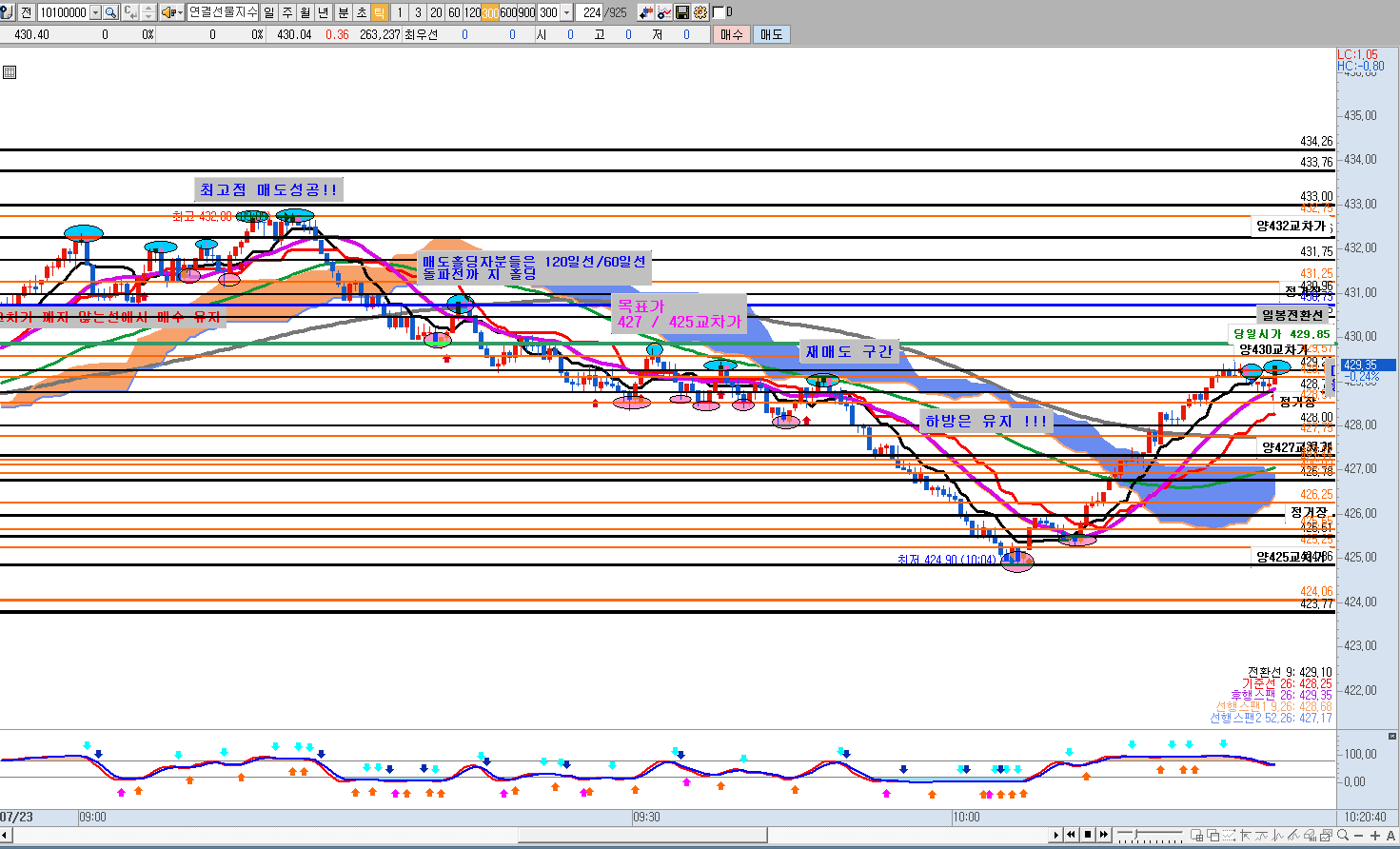
Task: Start replay with the play button
Action: (x=1056, y=835)
